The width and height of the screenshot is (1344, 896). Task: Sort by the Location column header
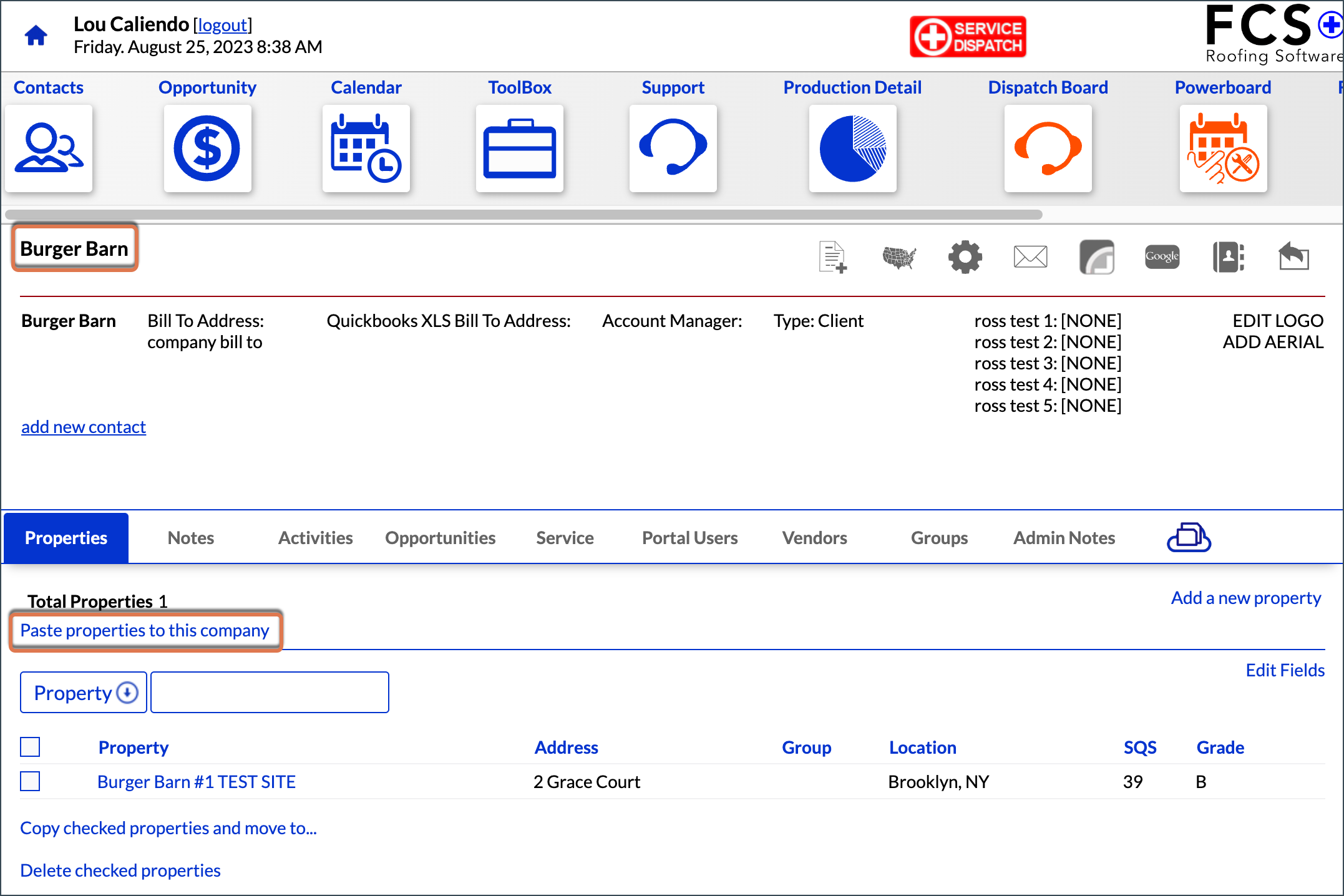click(x=923, y=747)
